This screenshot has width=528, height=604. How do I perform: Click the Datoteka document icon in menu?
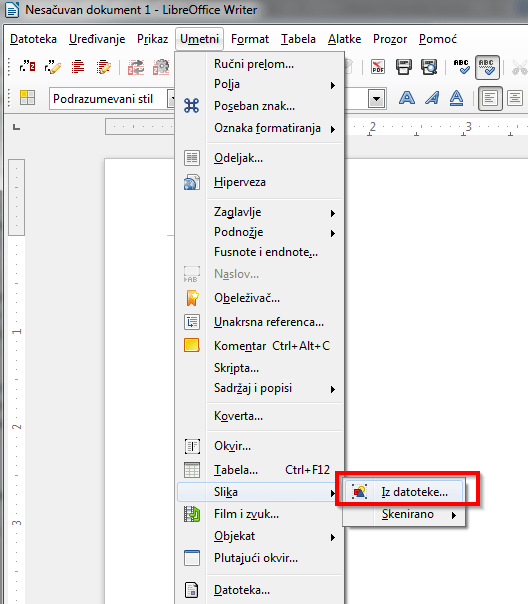point(192,590)
